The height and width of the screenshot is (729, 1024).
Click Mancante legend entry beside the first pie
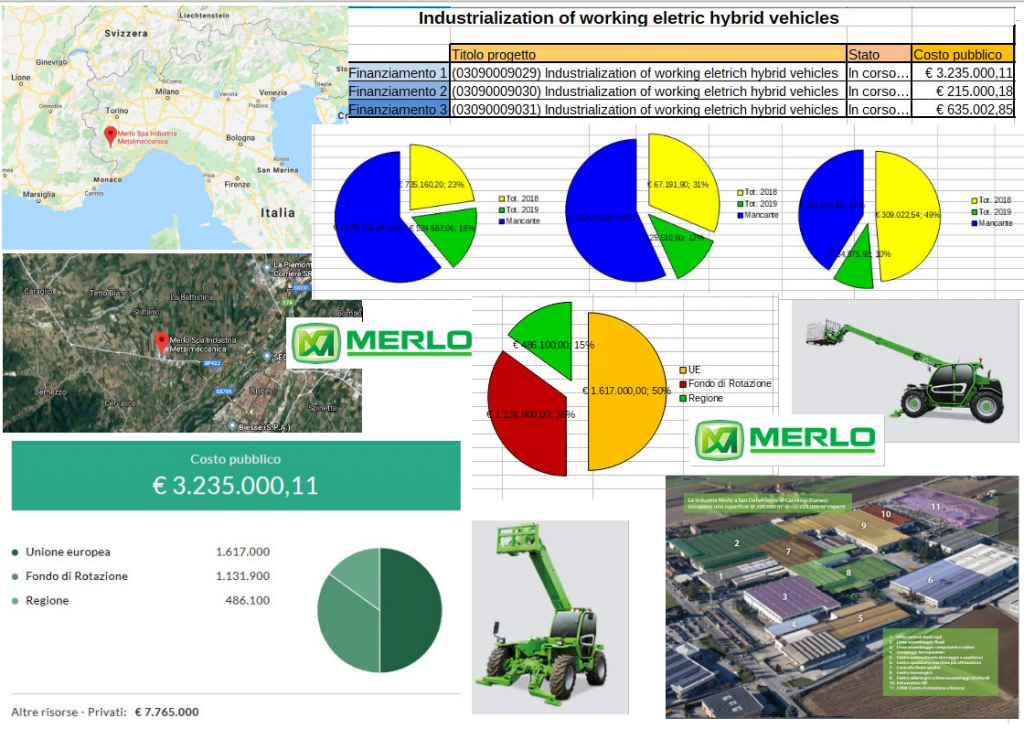pos(520,221)
